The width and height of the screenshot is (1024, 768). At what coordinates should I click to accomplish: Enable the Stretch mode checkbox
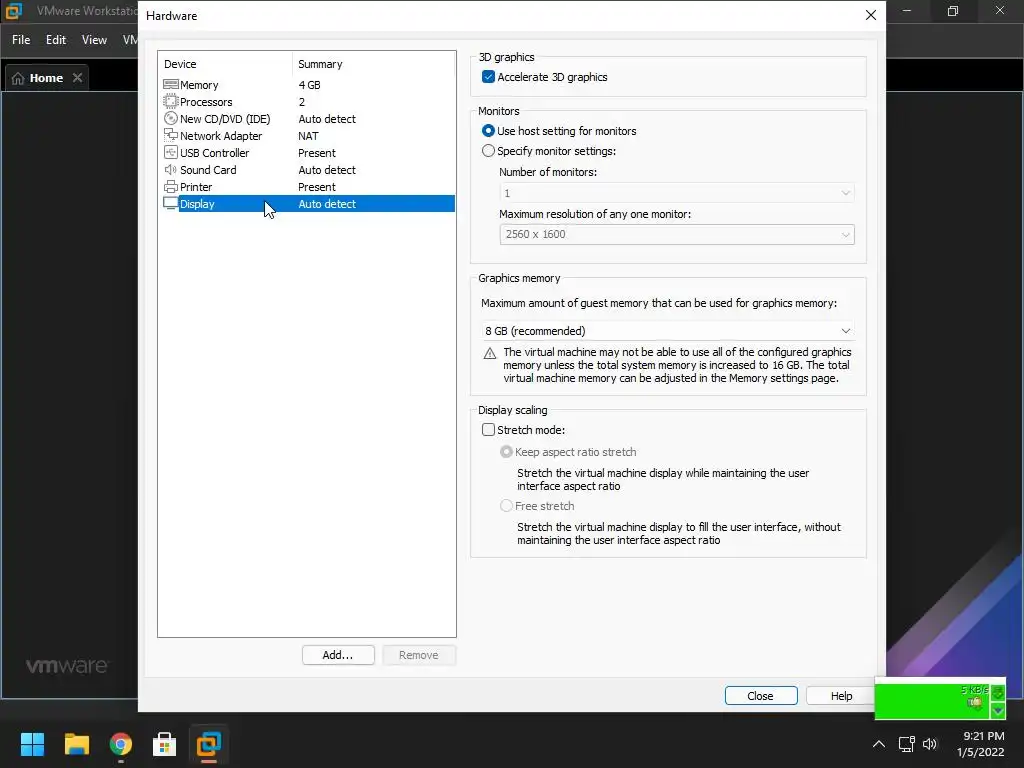(x=488, y=430)
